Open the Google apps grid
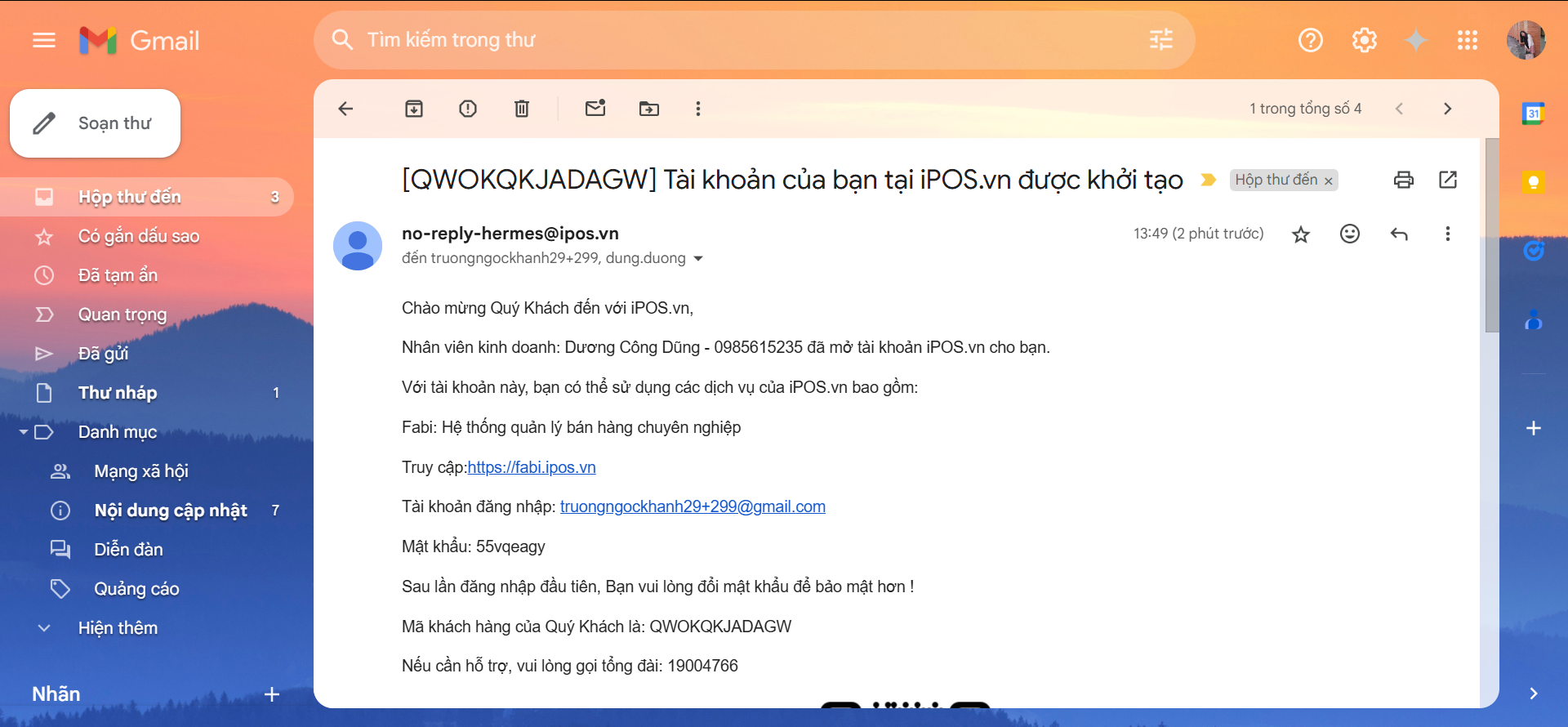 tap(1468, 40)
